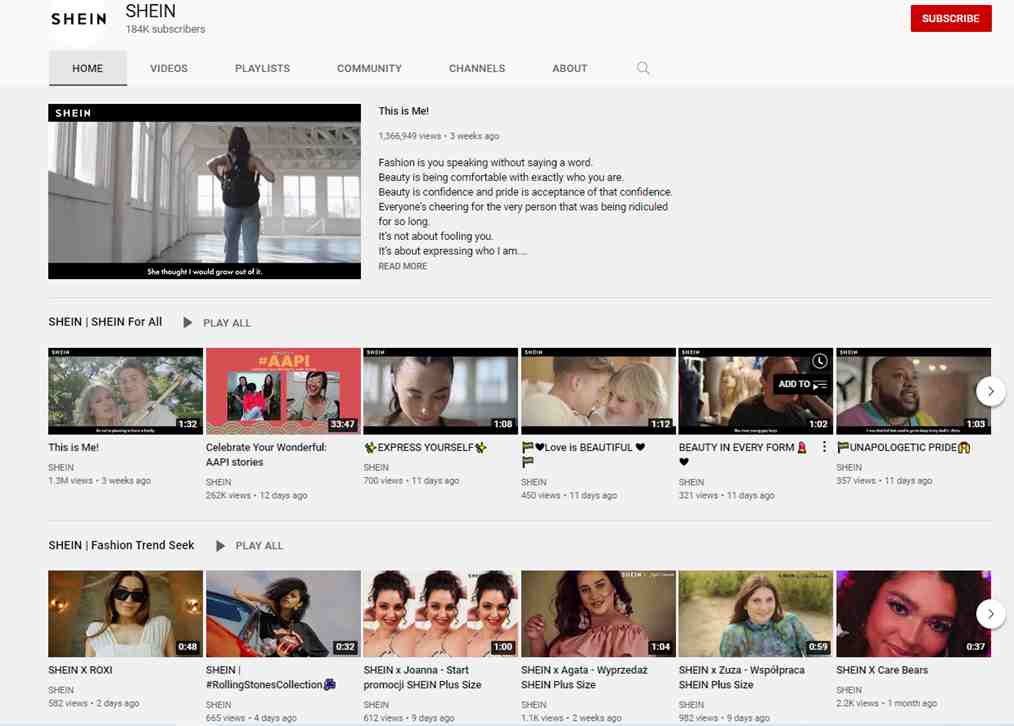
Task: Open the featured 'This is Me!' video title
Action: pos(404,111)
